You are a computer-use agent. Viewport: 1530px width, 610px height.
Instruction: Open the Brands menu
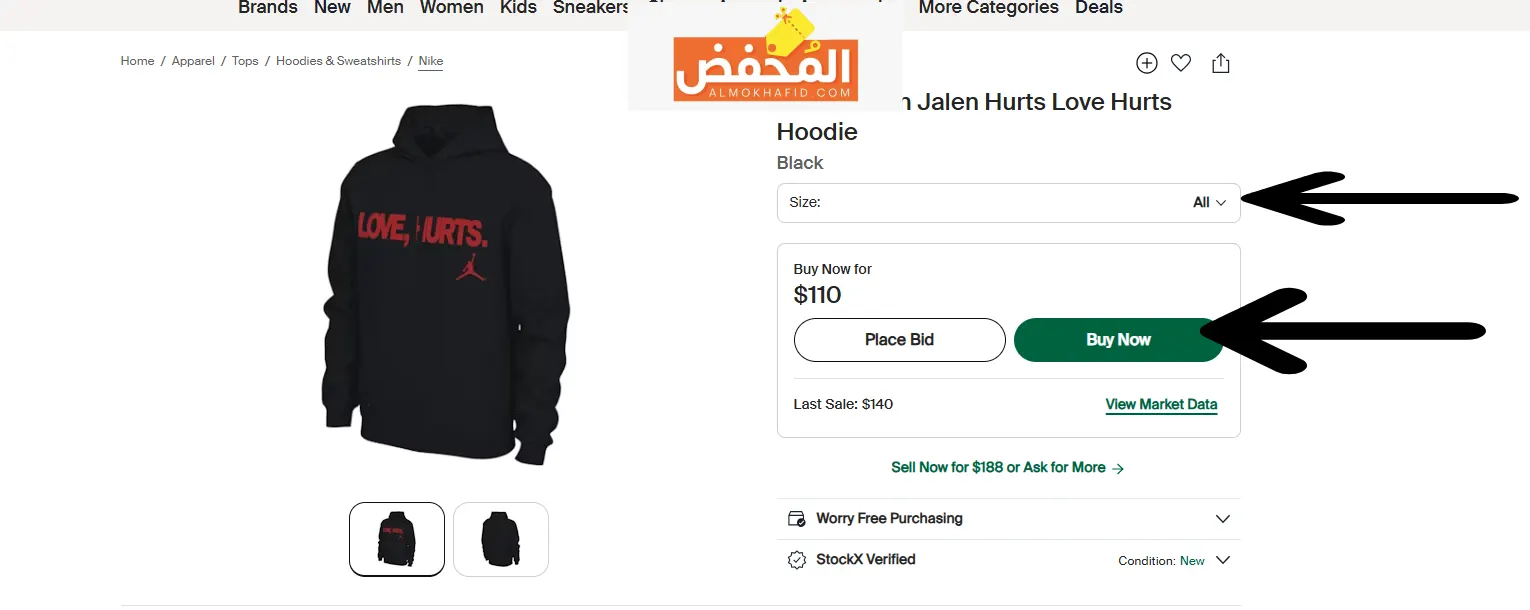[x=268, y=8]
